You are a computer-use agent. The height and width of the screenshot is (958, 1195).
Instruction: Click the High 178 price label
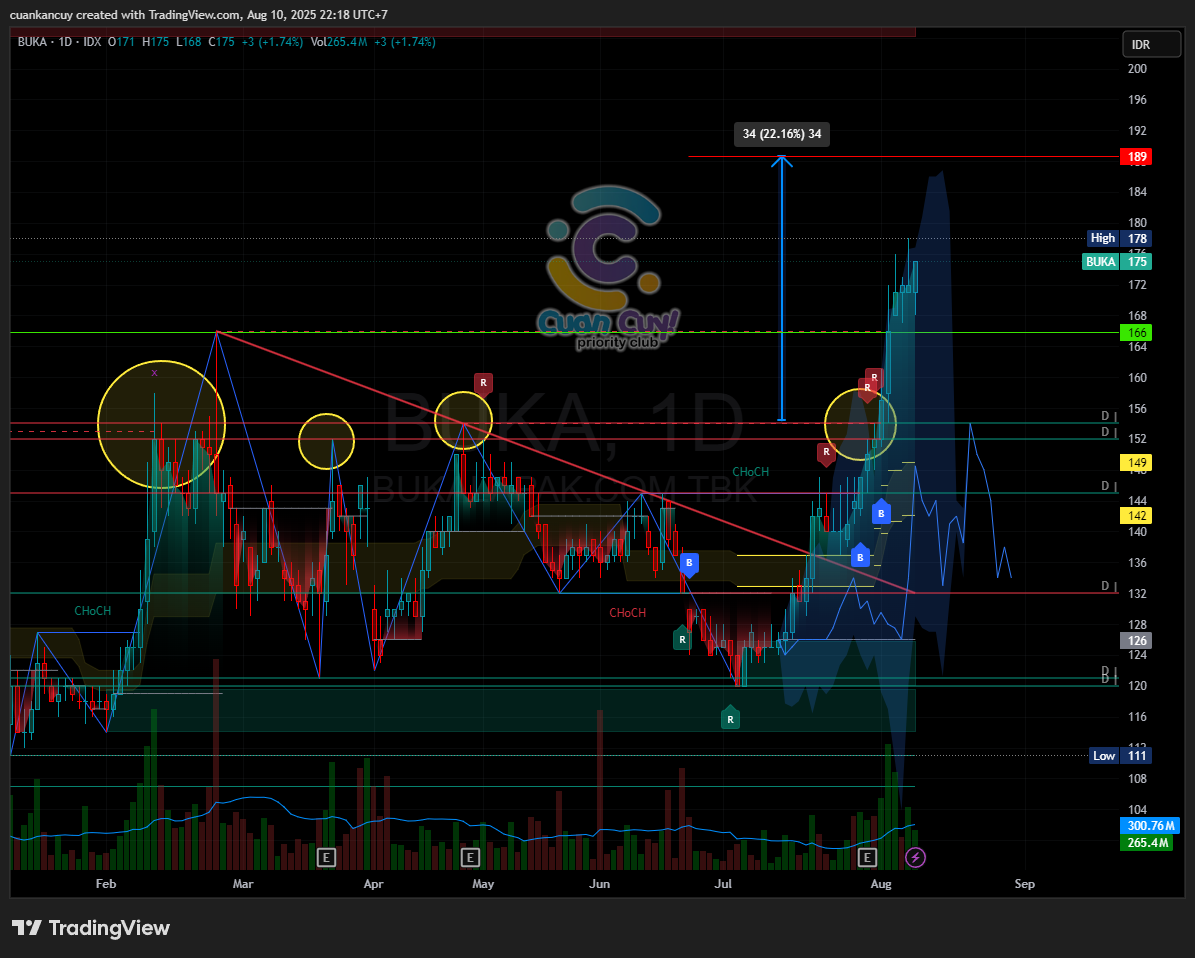pyautogui.click(x=1119, y=239)
